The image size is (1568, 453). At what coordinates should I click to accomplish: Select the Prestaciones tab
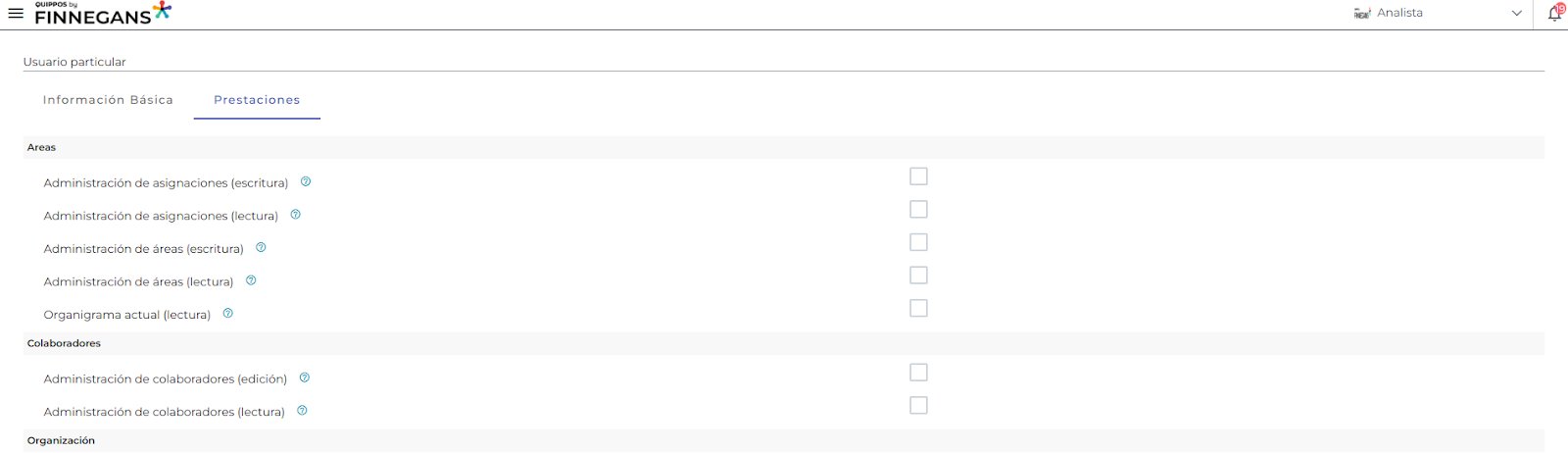[x=257, y=100]
